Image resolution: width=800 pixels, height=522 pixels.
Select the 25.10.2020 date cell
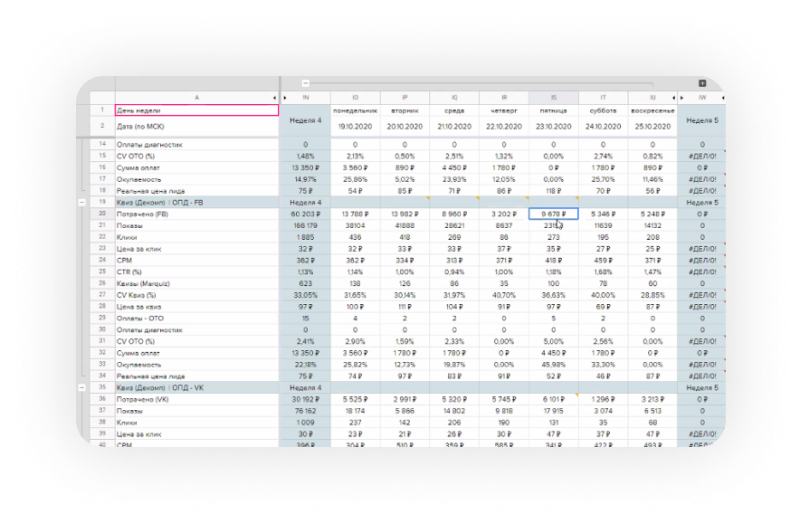653,127
